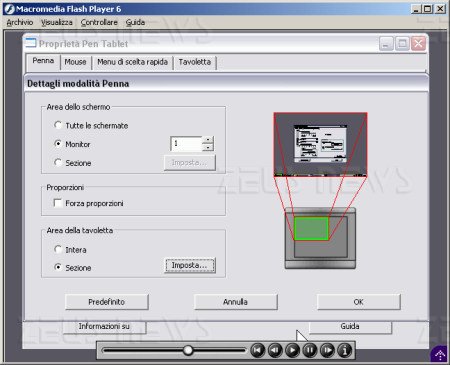This screenshot has height=365, width=450.
Task: Close the Proprietà Pen Tablet dialog
Action: (x=418, y=44)
